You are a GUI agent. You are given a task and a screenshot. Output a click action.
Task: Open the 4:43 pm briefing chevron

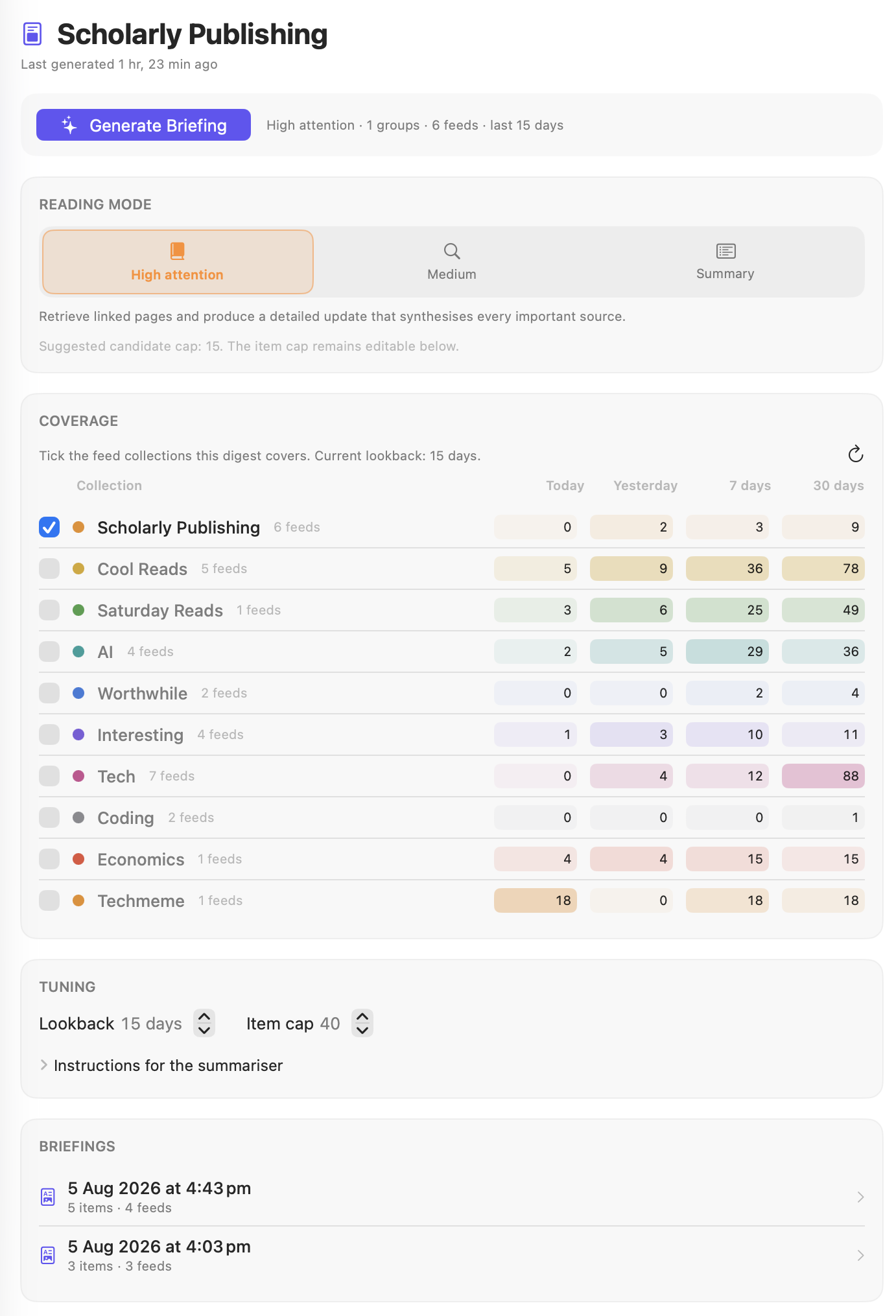[x=860, y=1197]
